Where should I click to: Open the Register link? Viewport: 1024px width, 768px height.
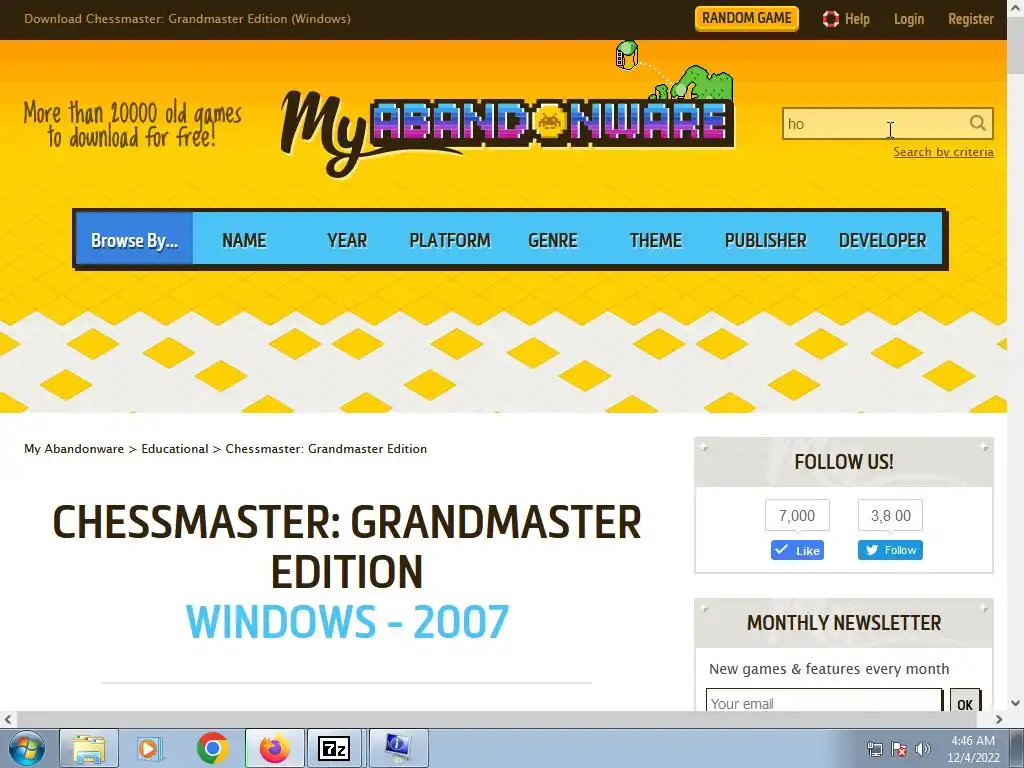tap(970, 19)
